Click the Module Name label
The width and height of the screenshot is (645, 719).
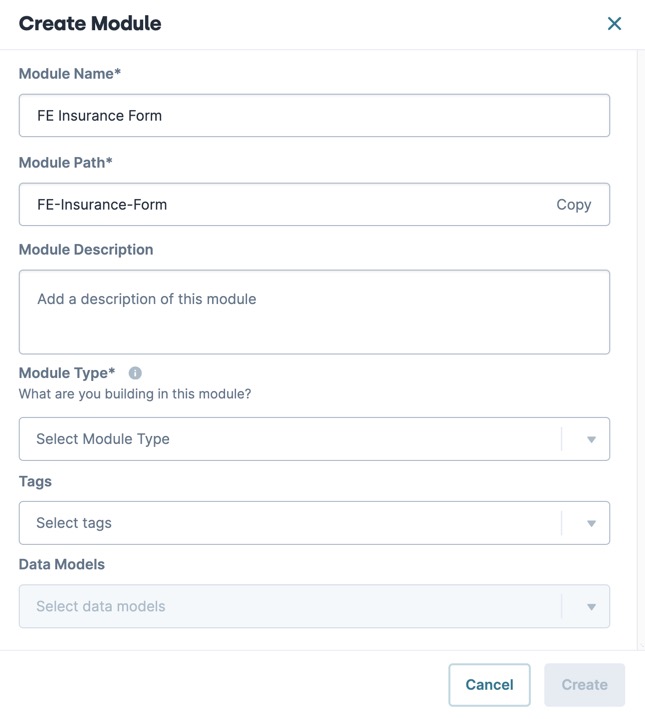70,73
